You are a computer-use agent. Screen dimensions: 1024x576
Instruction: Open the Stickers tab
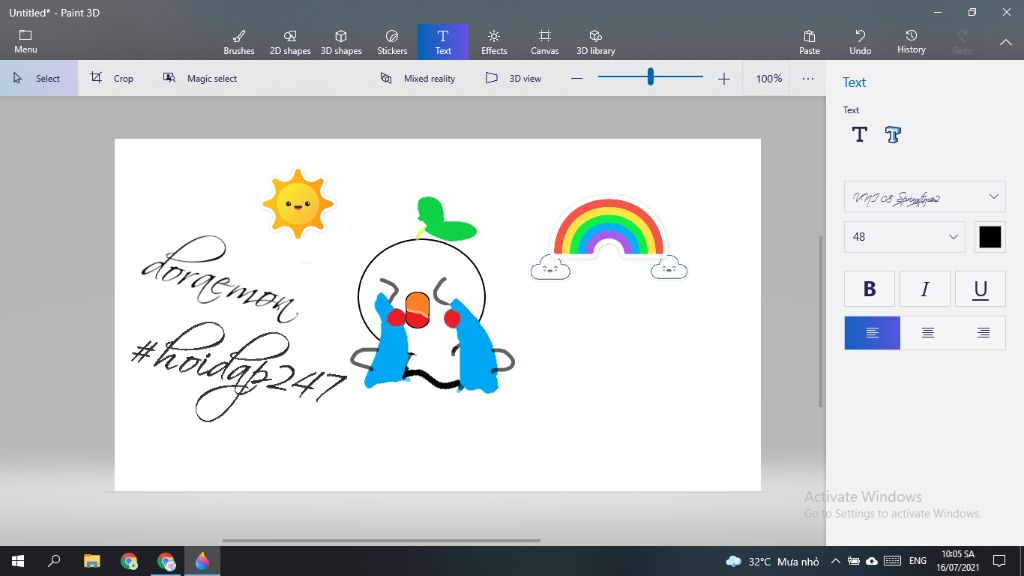coord(392,42)
